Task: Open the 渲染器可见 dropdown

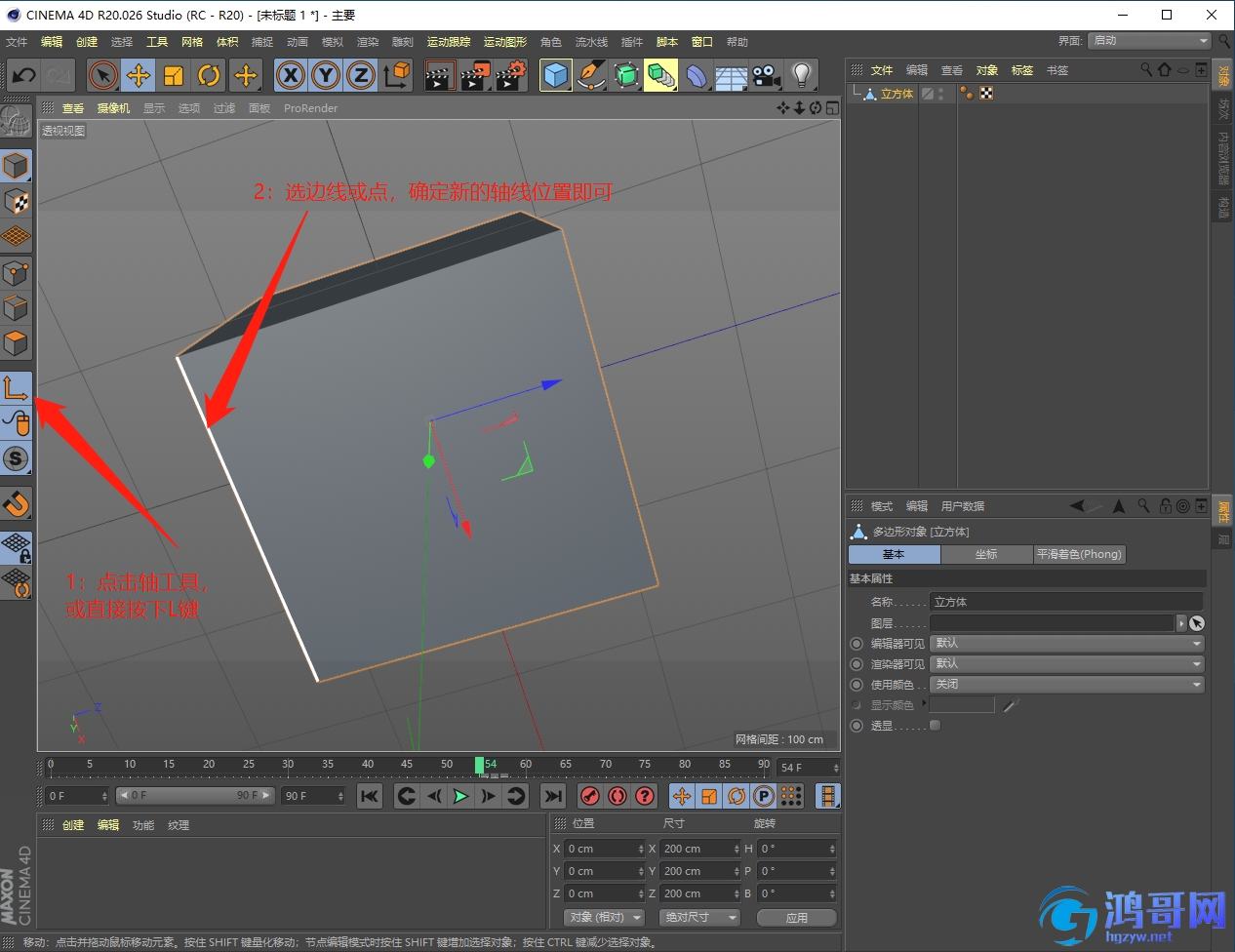Action: [1067, 664]
